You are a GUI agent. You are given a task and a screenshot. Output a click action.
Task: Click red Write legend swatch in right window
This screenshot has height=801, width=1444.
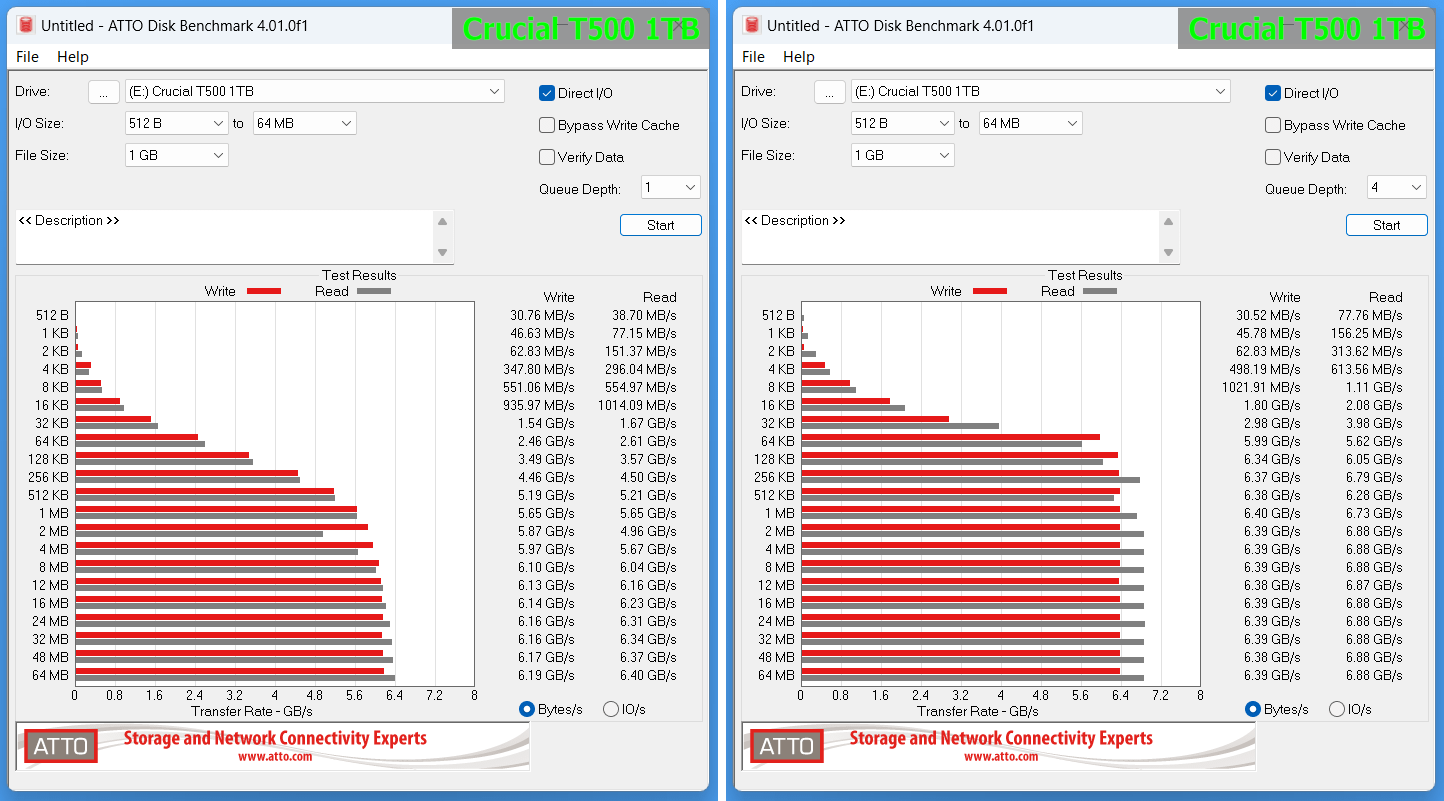tap(990, 291)
